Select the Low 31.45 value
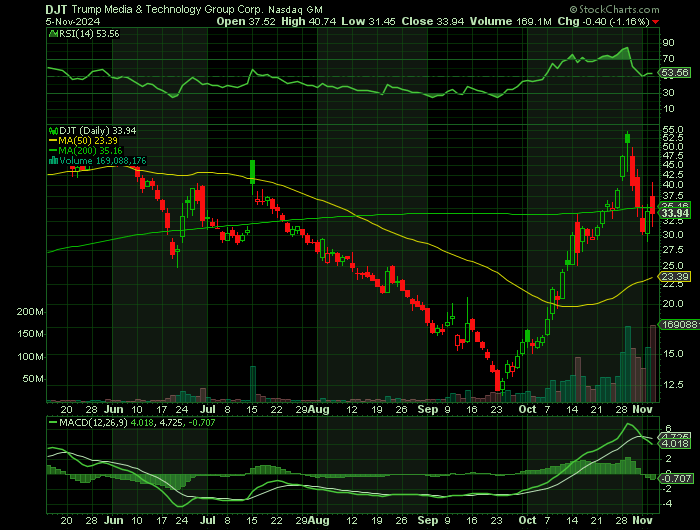Viewport: 700px width, 530px height. coord(368,21)
